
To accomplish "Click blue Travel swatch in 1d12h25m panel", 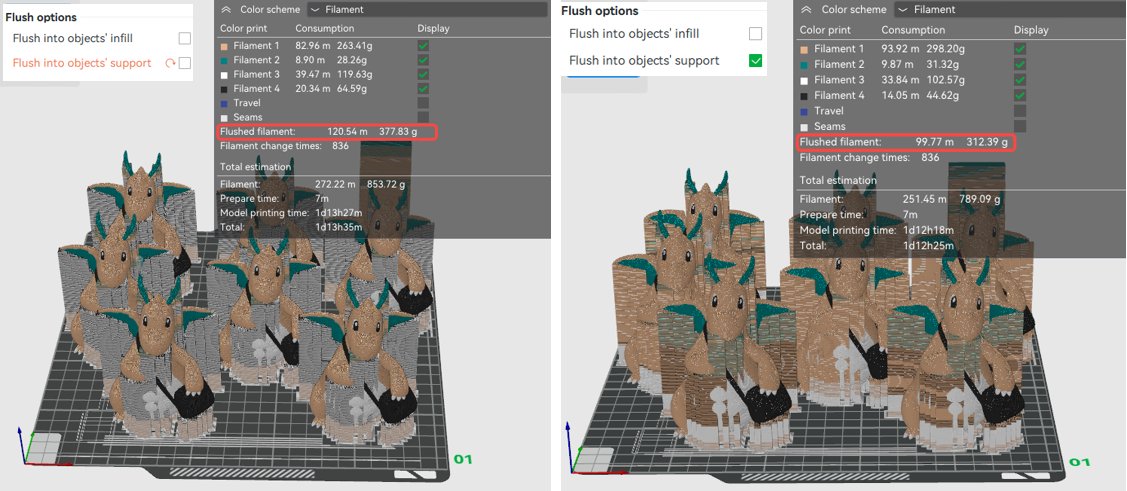I will (804, 111).
